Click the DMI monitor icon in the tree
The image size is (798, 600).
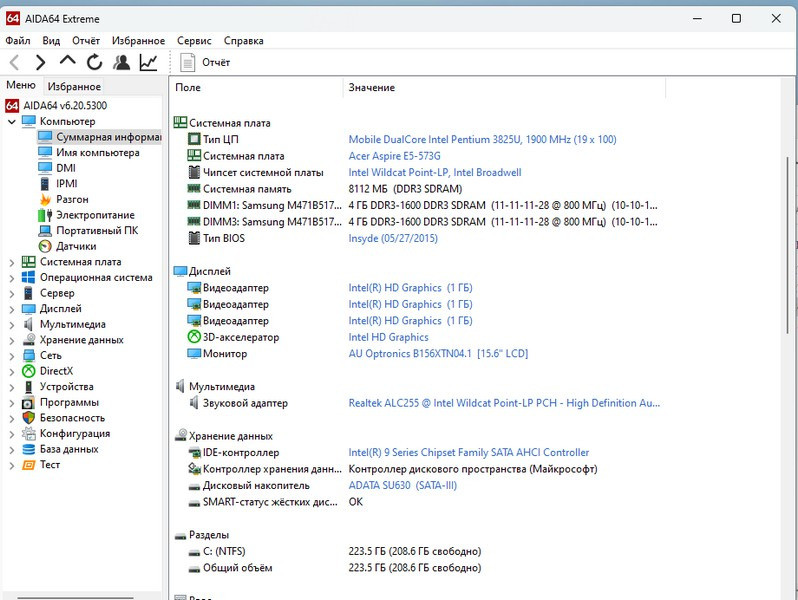pos(45,168)
